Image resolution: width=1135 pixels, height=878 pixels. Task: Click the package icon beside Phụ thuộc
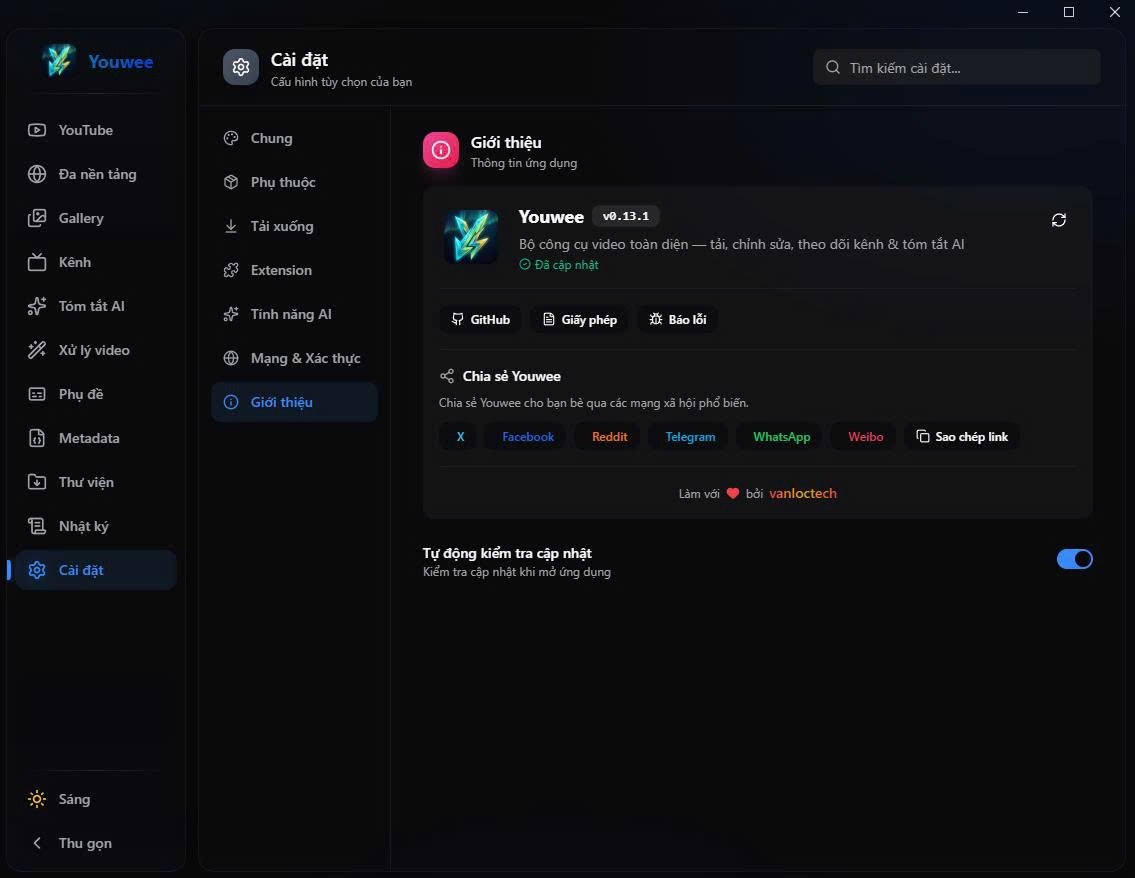pos(231,182)
